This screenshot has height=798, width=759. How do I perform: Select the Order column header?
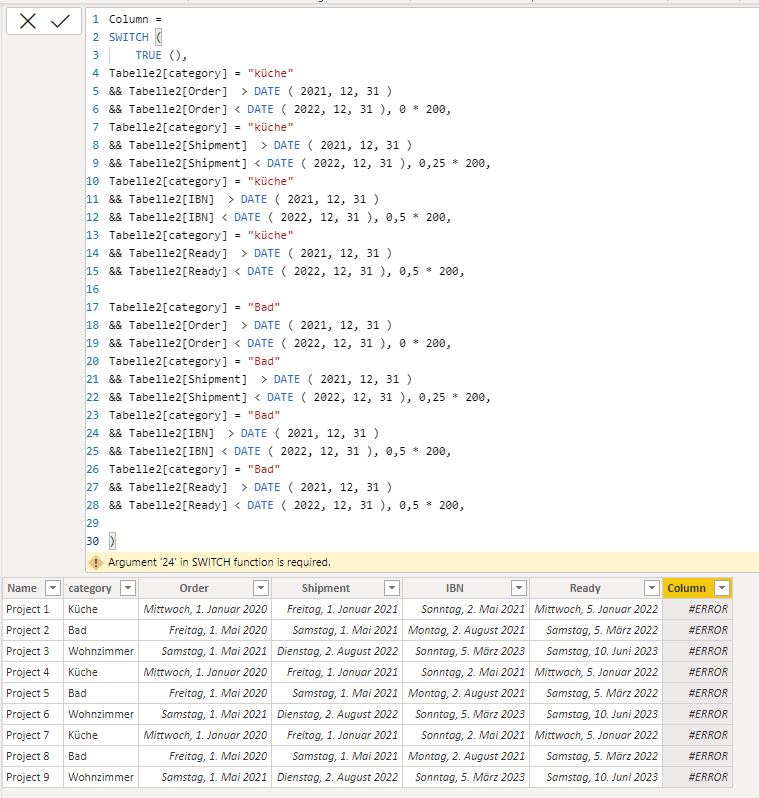194,588
